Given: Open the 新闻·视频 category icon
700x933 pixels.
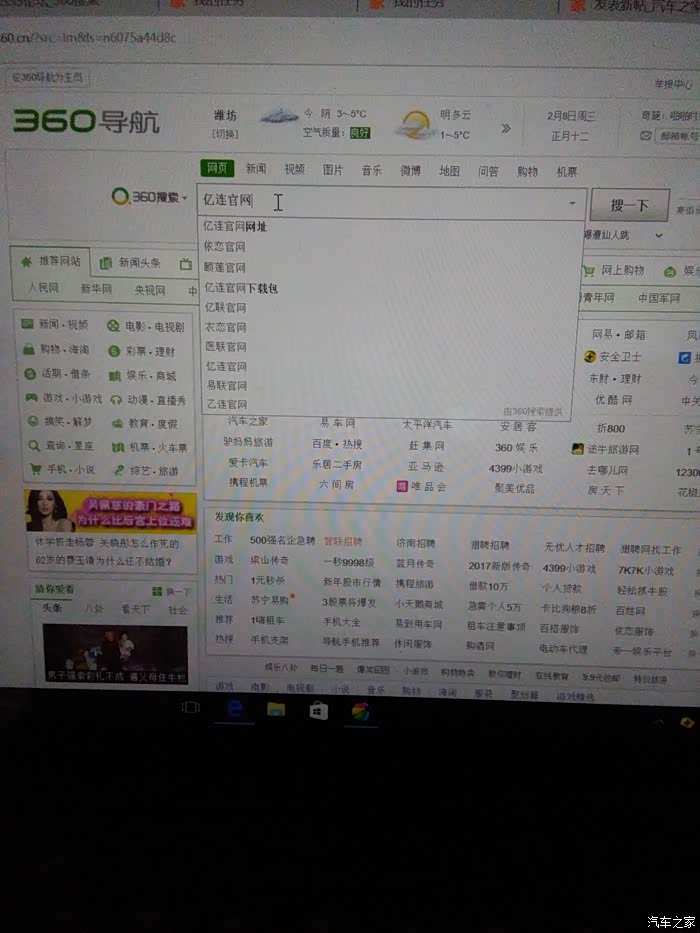Looking at the screenshot, I should click(x=27, y=324).
